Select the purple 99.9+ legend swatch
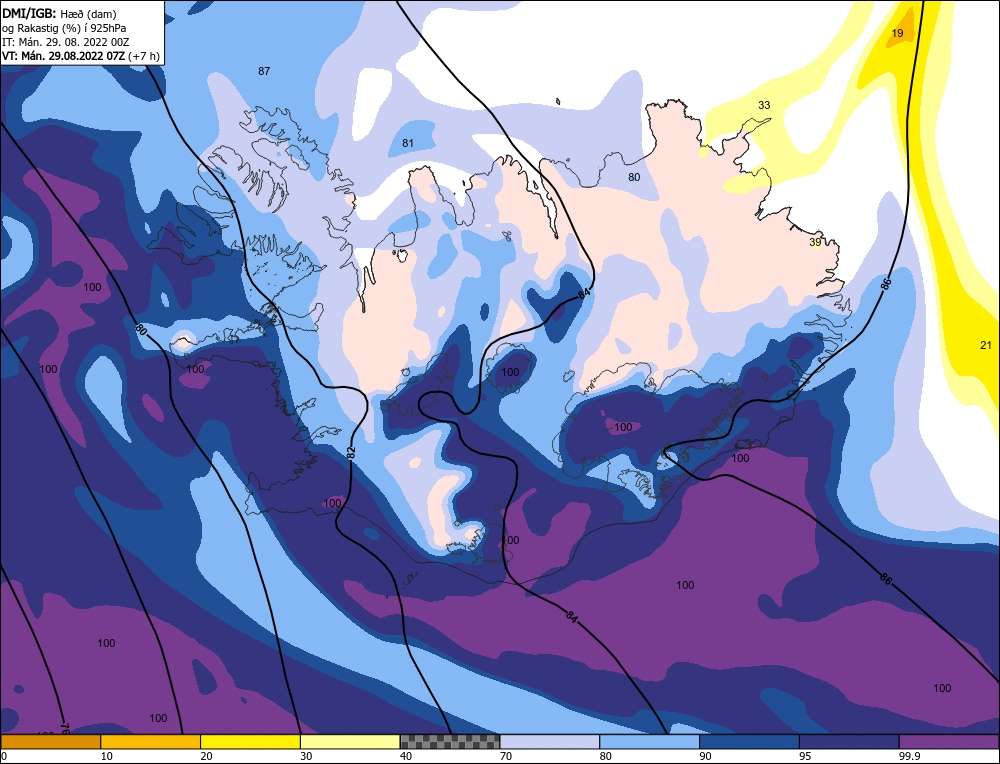The image size is (1000, 764). 949,741
